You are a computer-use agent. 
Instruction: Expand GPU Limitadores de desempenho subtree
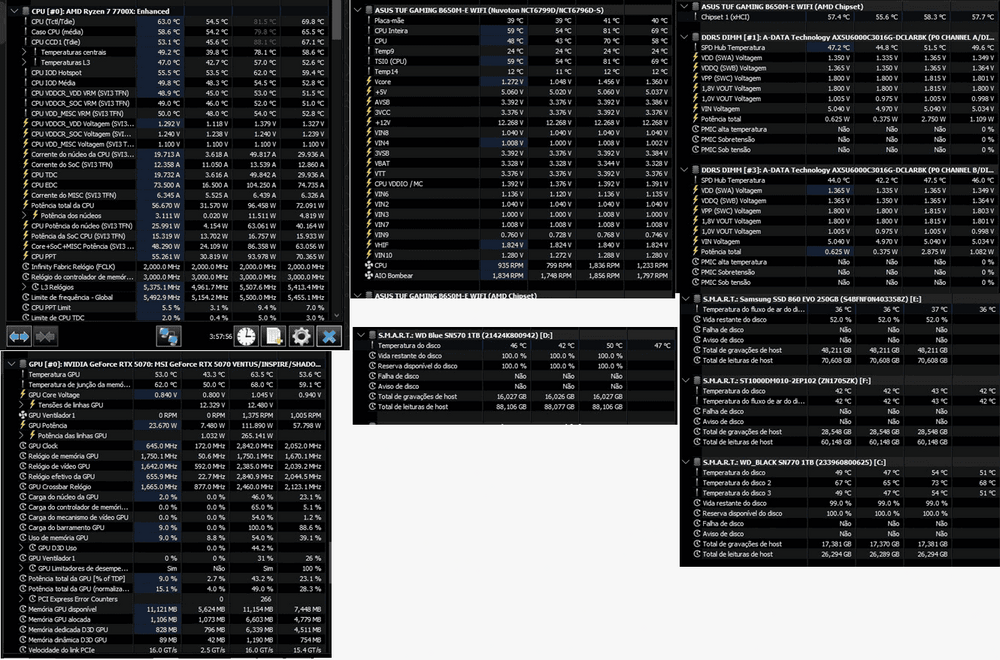click(x=22, y=568)
